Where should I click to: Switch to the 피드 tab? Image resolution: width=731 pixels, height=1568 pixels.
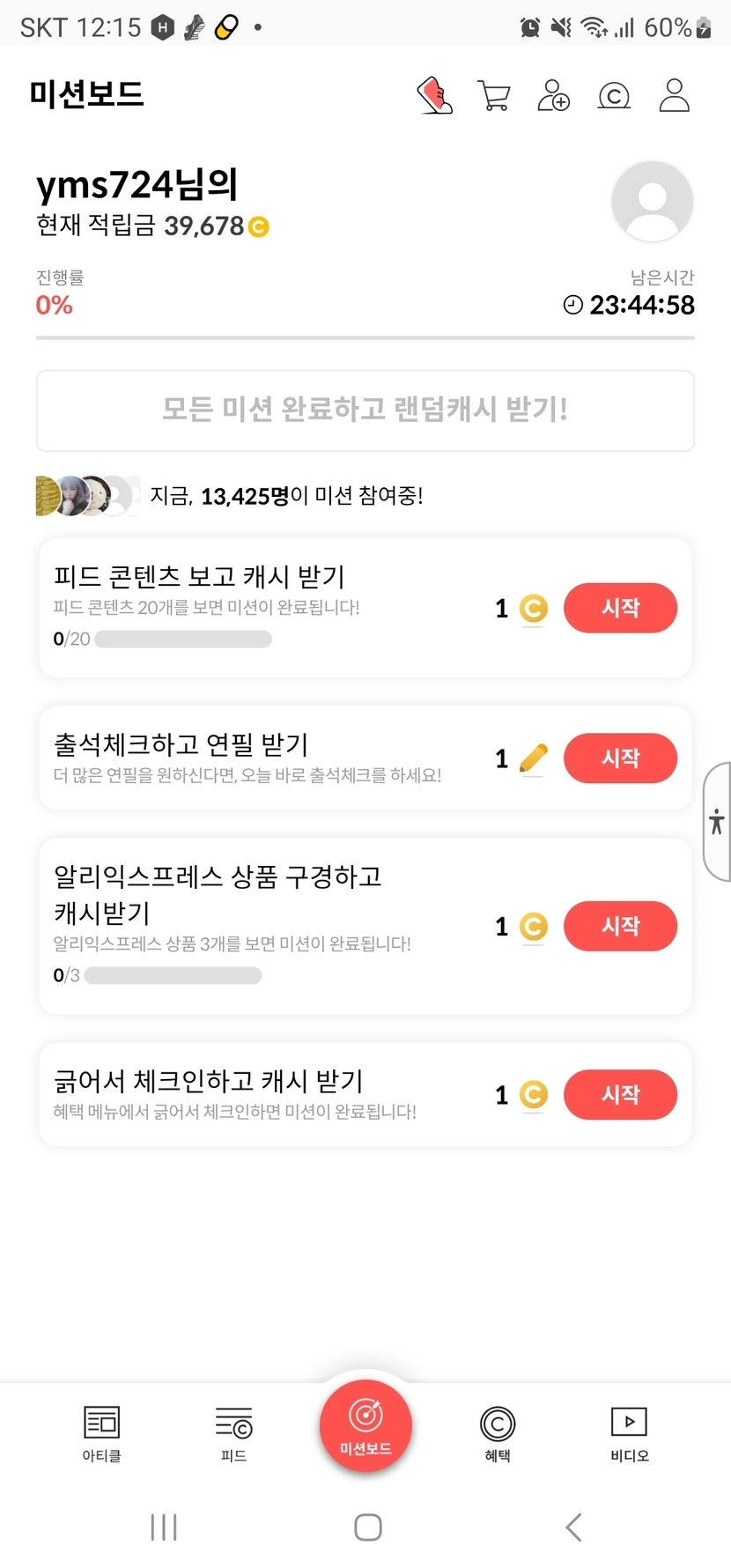[x=233, y=1432]
